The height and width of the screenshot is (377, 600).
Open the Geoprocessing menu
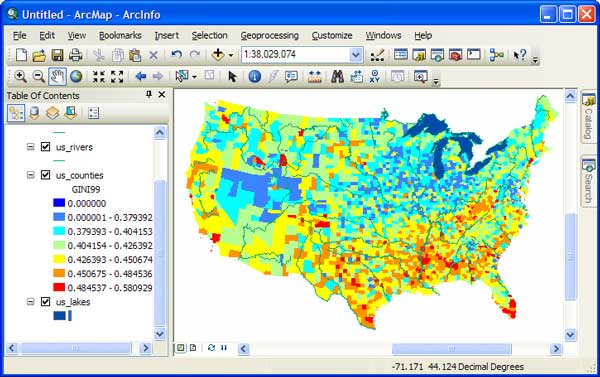[270, 36]
